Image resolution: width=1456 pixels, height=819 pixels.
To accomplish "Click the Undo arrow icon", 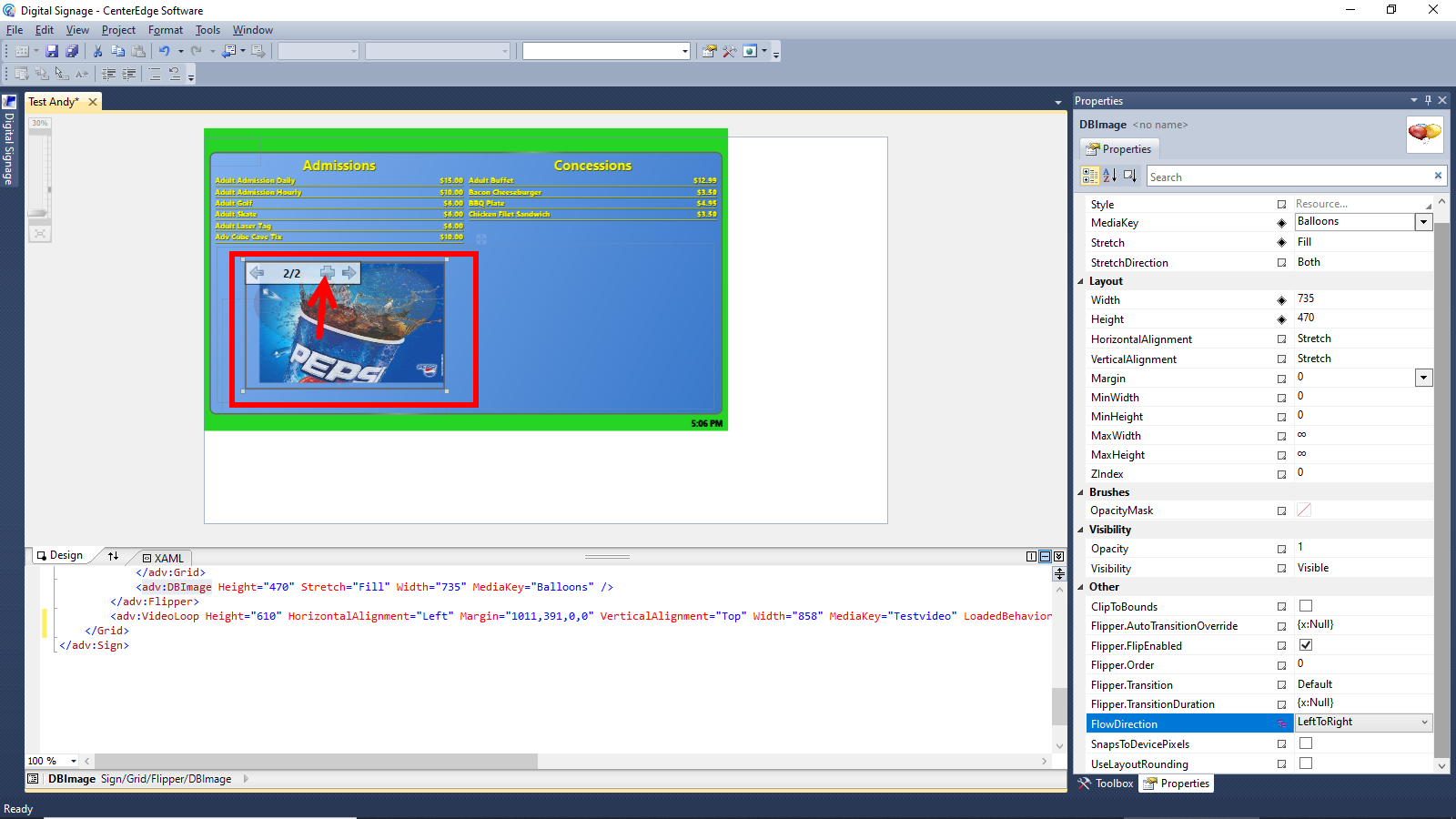I will coord(164,51).
